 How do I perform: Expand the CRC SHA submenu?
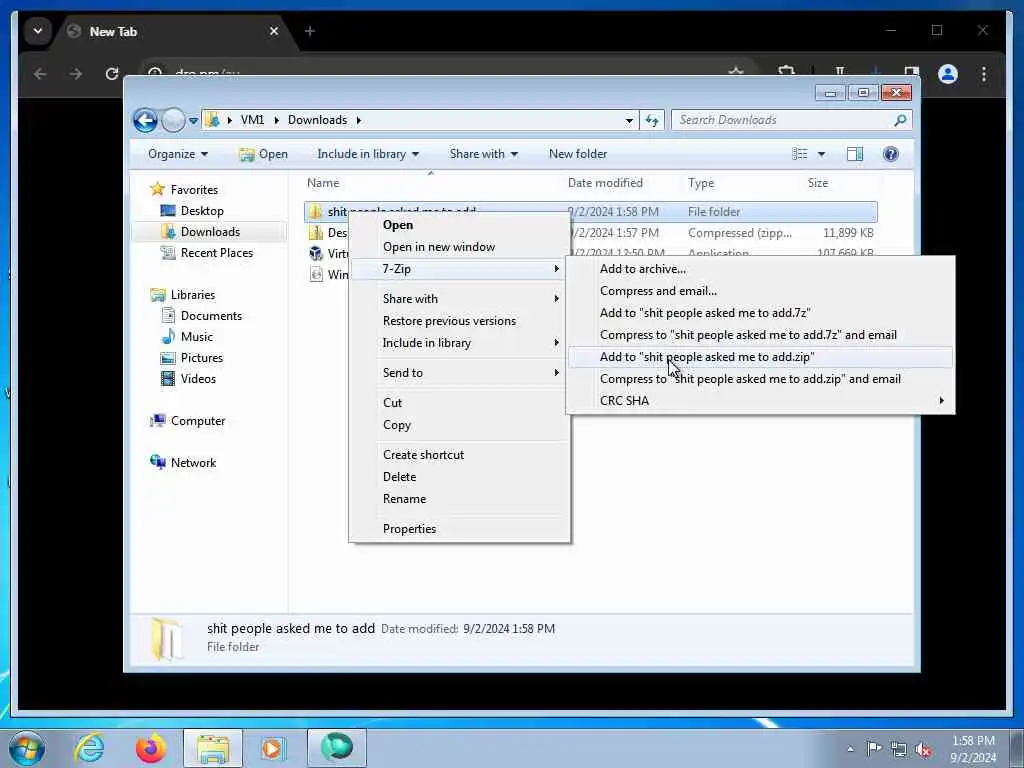point(760,401)
